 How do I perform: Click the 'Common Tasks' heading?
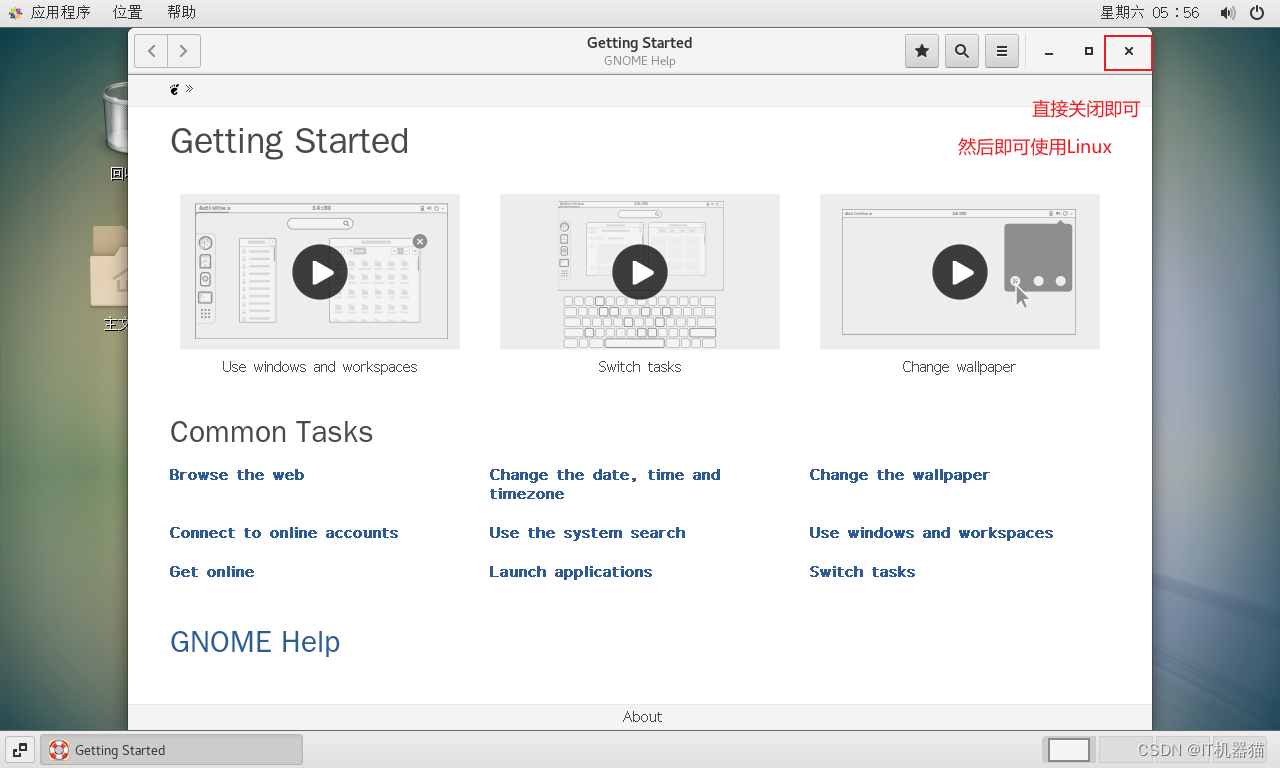271,432
